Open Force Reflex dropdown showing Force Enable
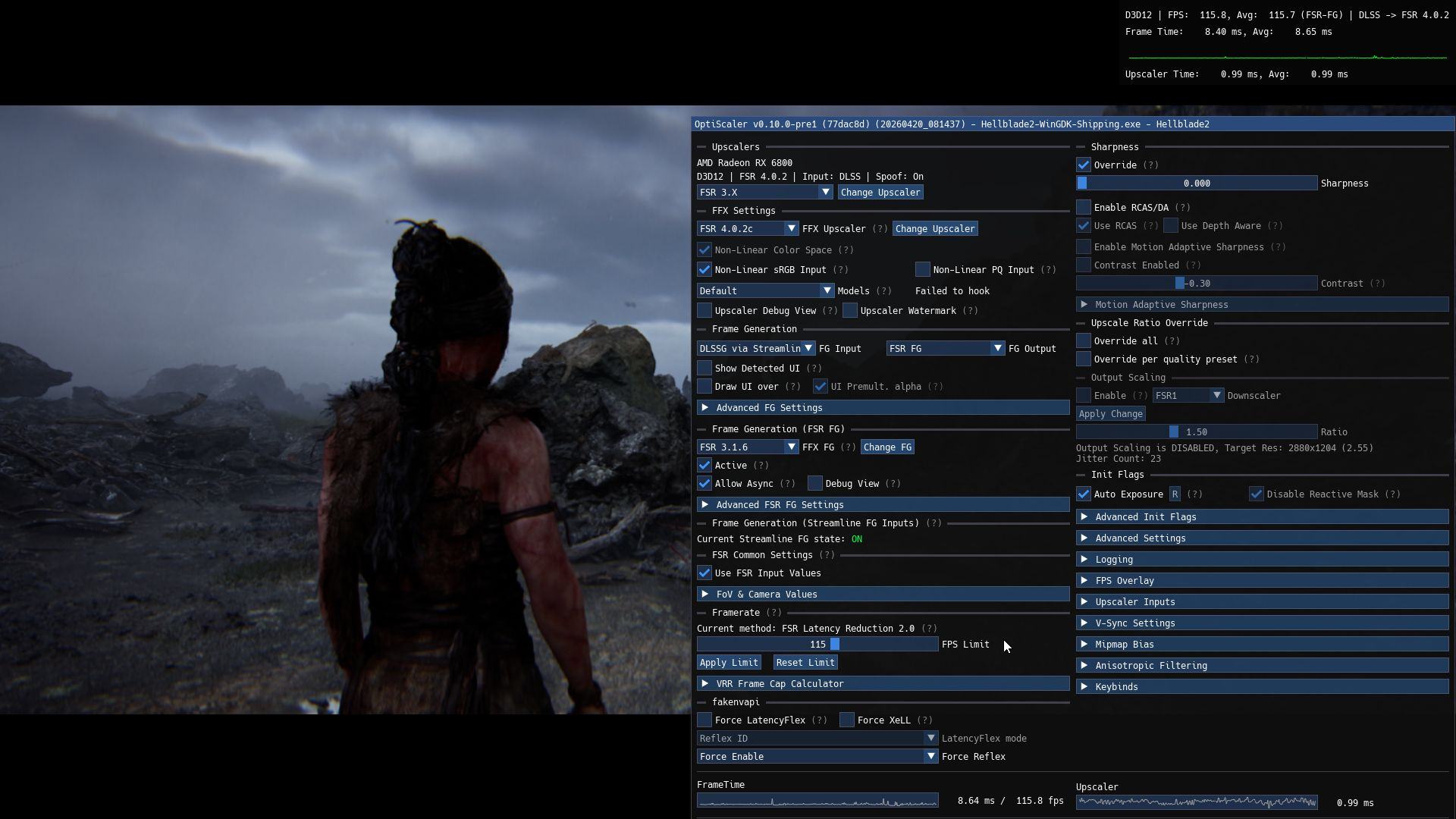 (817, 757)
